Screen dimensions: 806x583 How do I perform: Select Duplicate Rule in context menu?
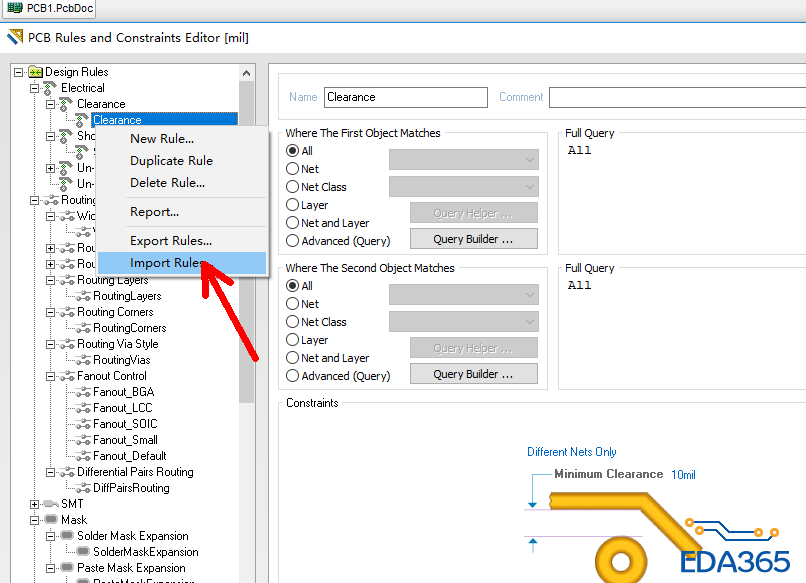coord(171,160)
